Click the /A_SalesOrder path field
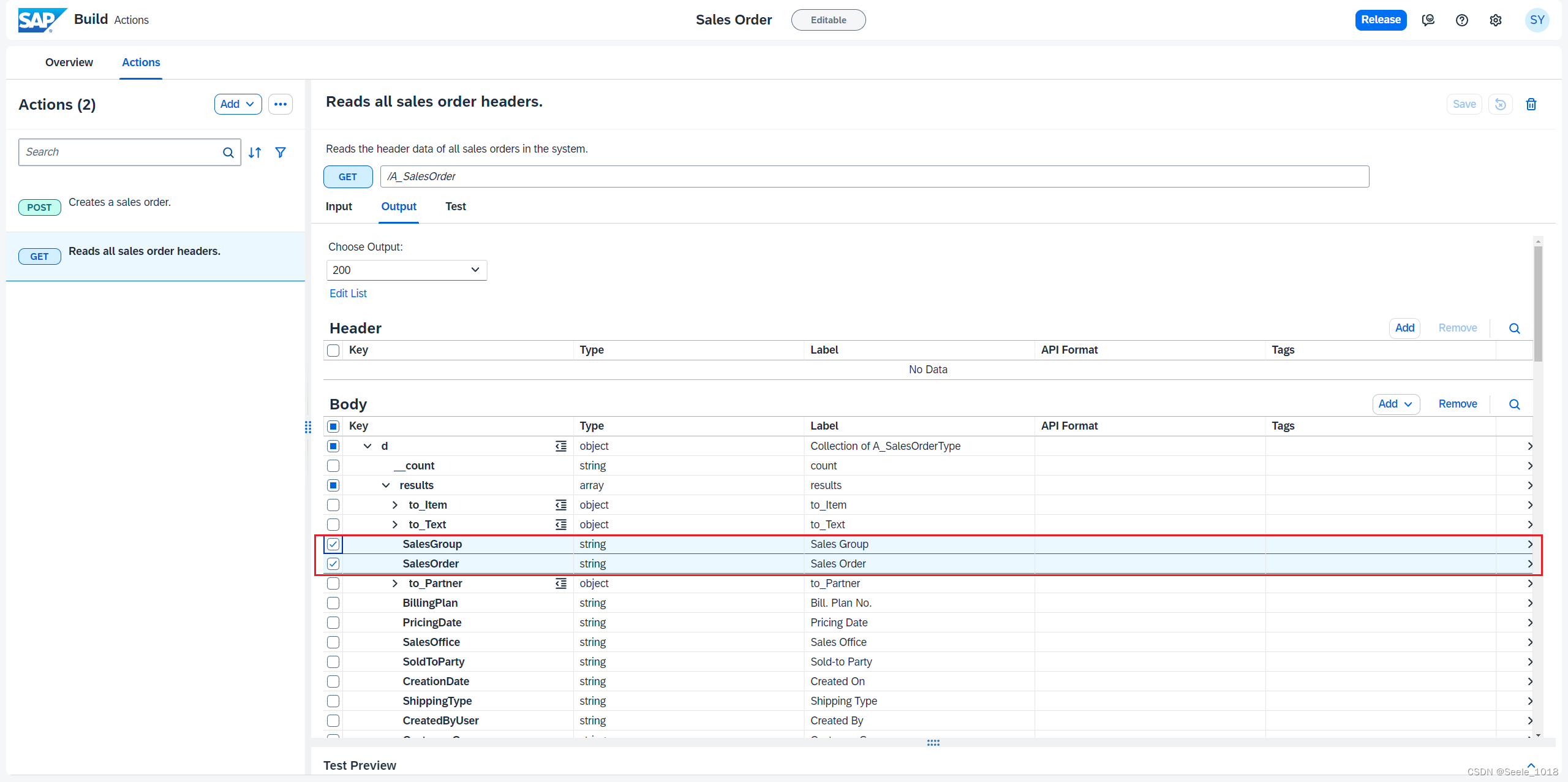Screen dimensions: 1568x782 [x=875, y=177]
